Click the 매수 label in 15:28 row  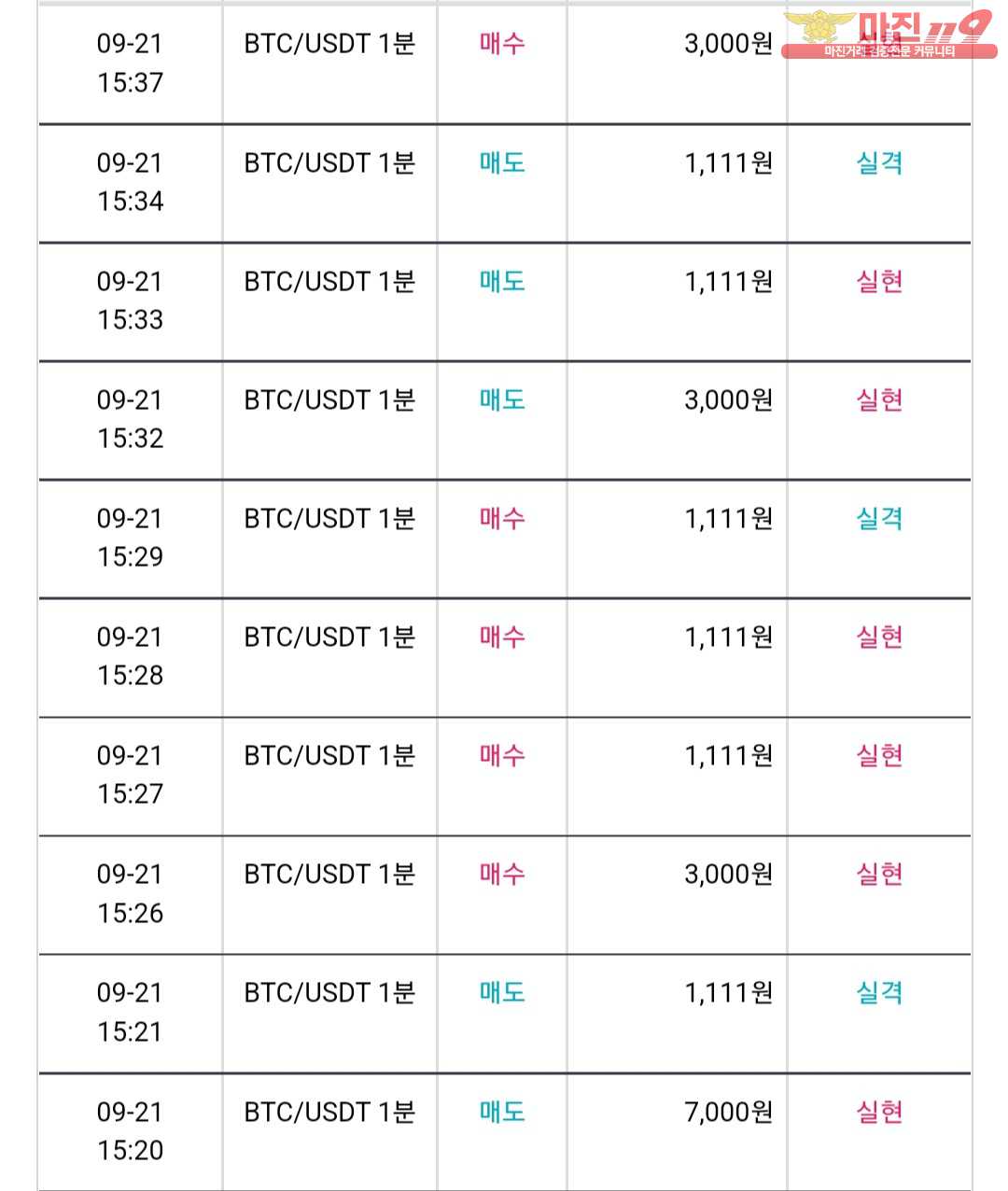[x=502, y=637]
